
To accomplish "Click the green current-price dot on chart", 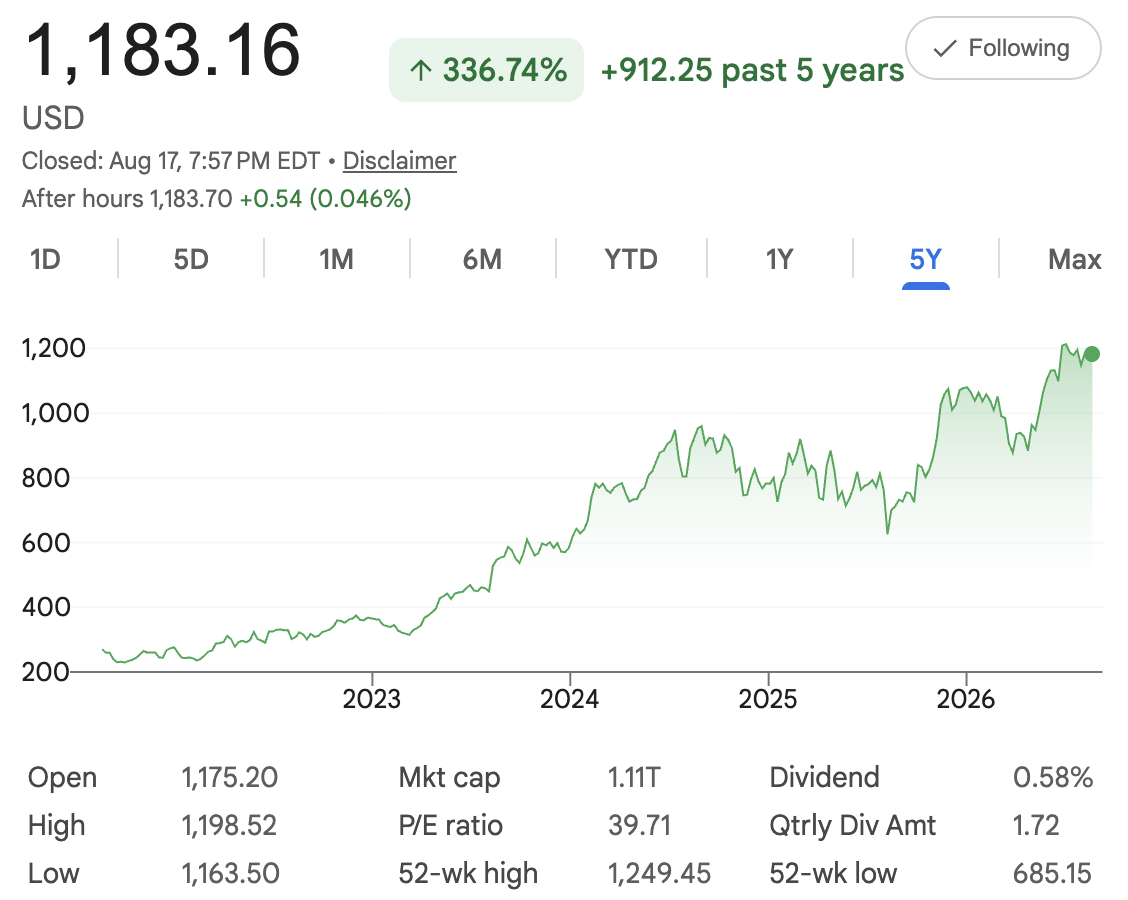I will tap(1091, 354).
